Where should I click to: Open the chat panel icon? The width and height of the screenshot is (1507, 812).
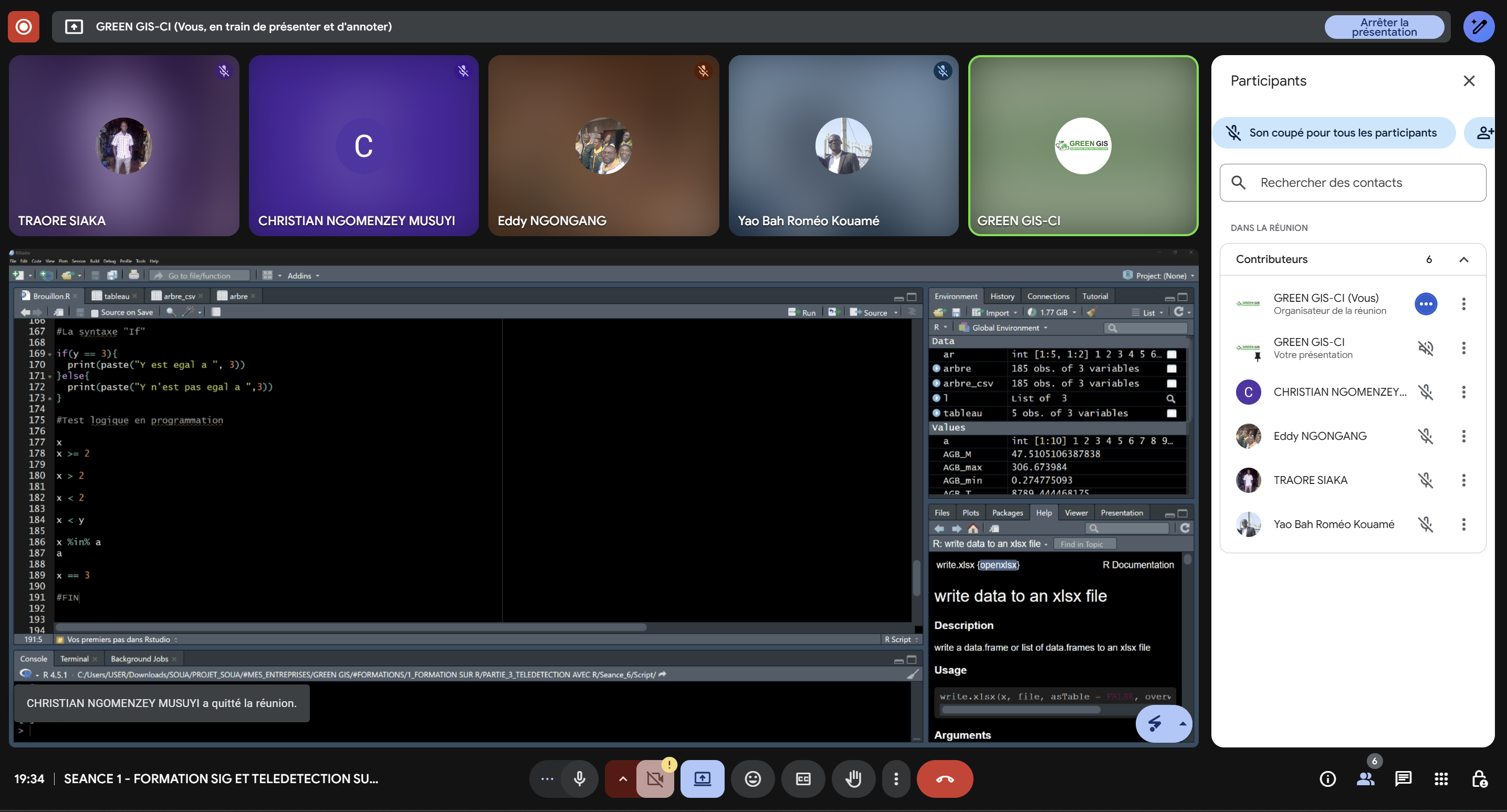click(x=1403, y=779)
